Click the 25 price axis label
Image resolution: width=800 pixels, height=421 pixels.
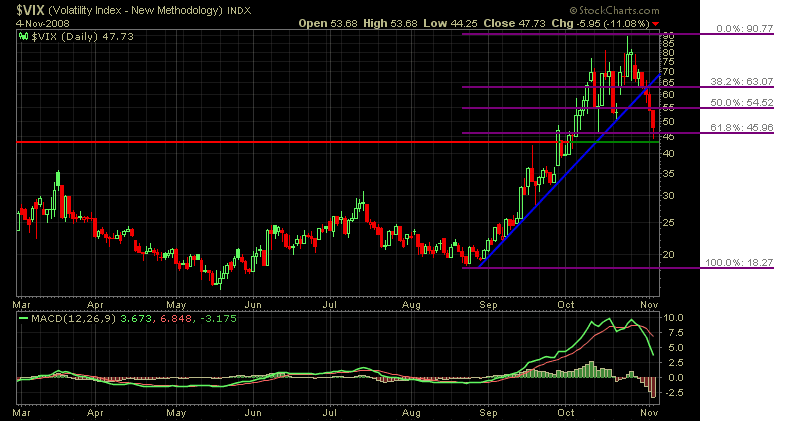[668, 222]
